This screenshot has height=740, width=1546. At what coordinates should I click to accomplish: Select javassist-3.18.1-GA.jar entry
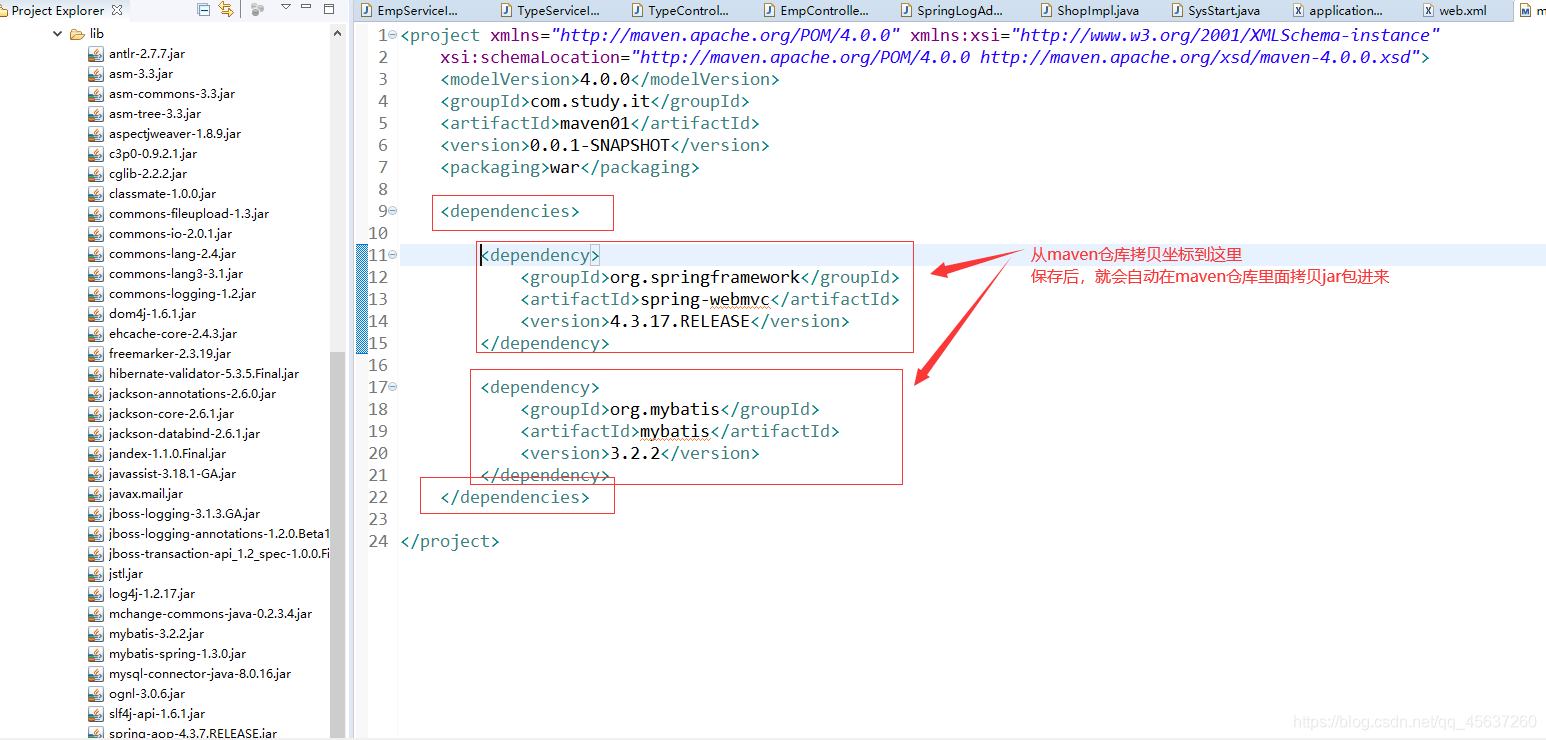tap(173, 474)
